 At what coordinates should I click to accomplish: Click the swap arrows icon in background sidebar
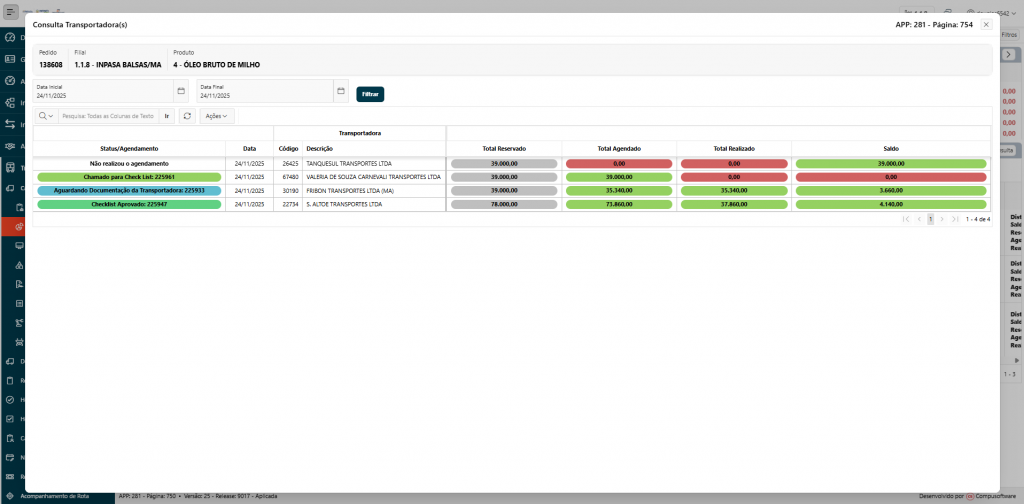pyautogui.click(x=10, y=124)
